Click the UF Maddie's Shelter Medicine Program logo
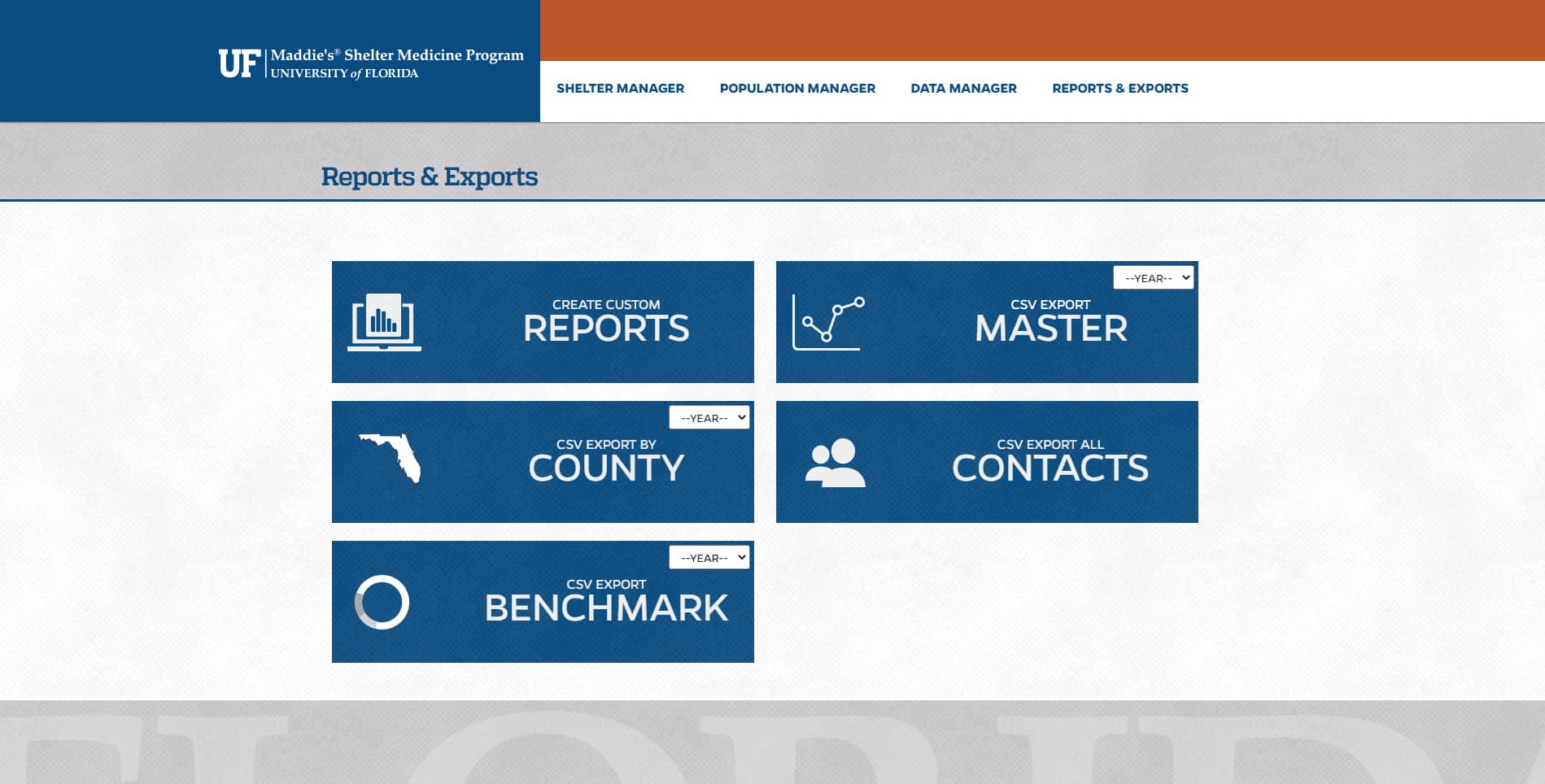The image size is (1545, 784). pyautogui.click(x=371, y=63)
